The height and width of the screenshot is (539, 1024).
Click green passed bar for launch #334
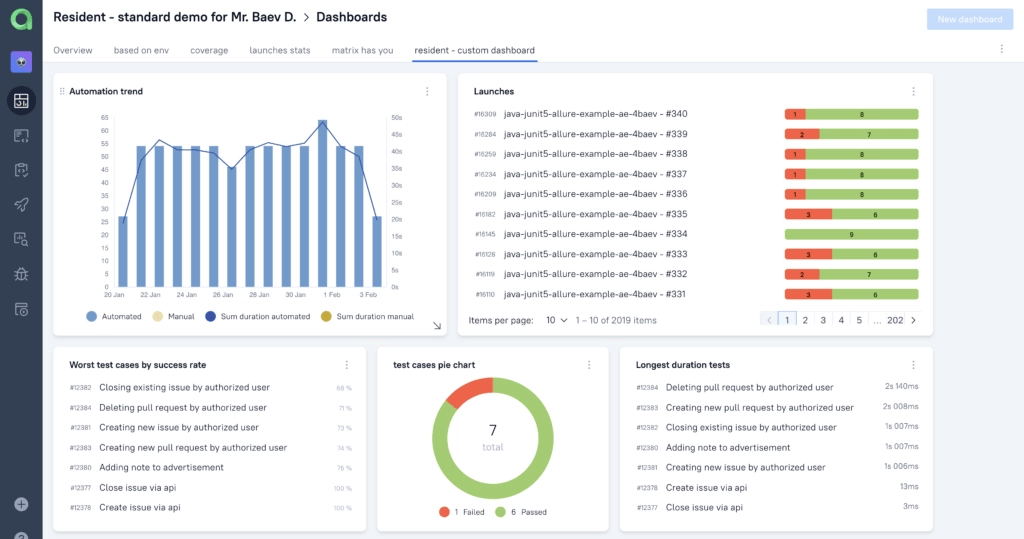click(x=851, y=234)
